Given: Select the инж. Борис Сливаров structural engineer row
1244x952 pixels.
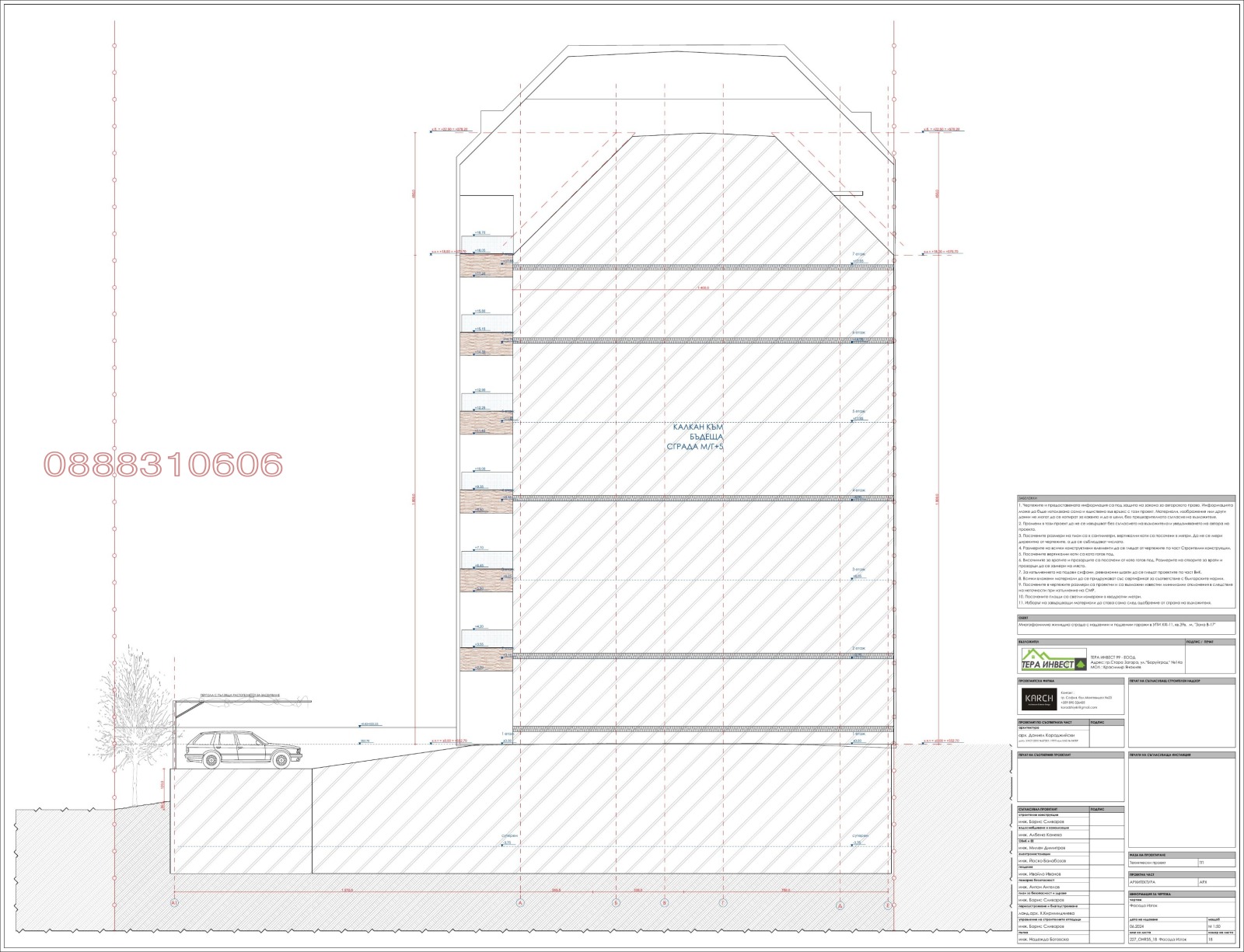Looking at the screenshot, I should point(1053,821).
